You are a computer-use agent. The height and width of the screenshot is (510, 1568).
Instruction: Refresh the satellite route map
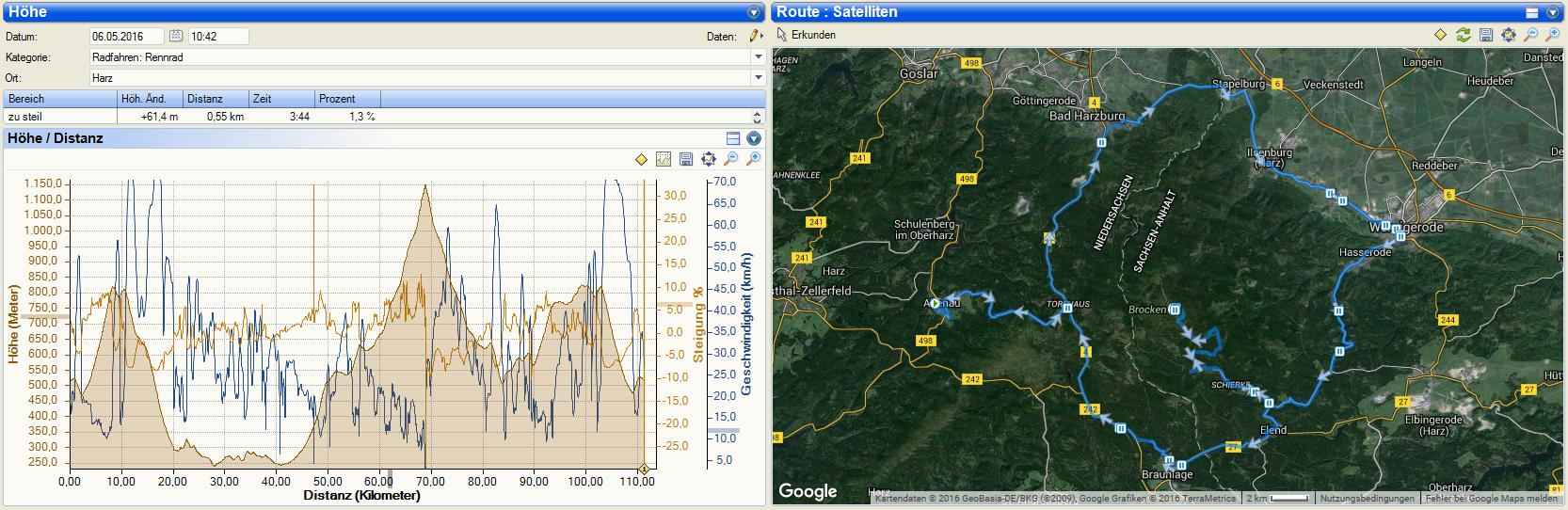tap(1463, 35)
